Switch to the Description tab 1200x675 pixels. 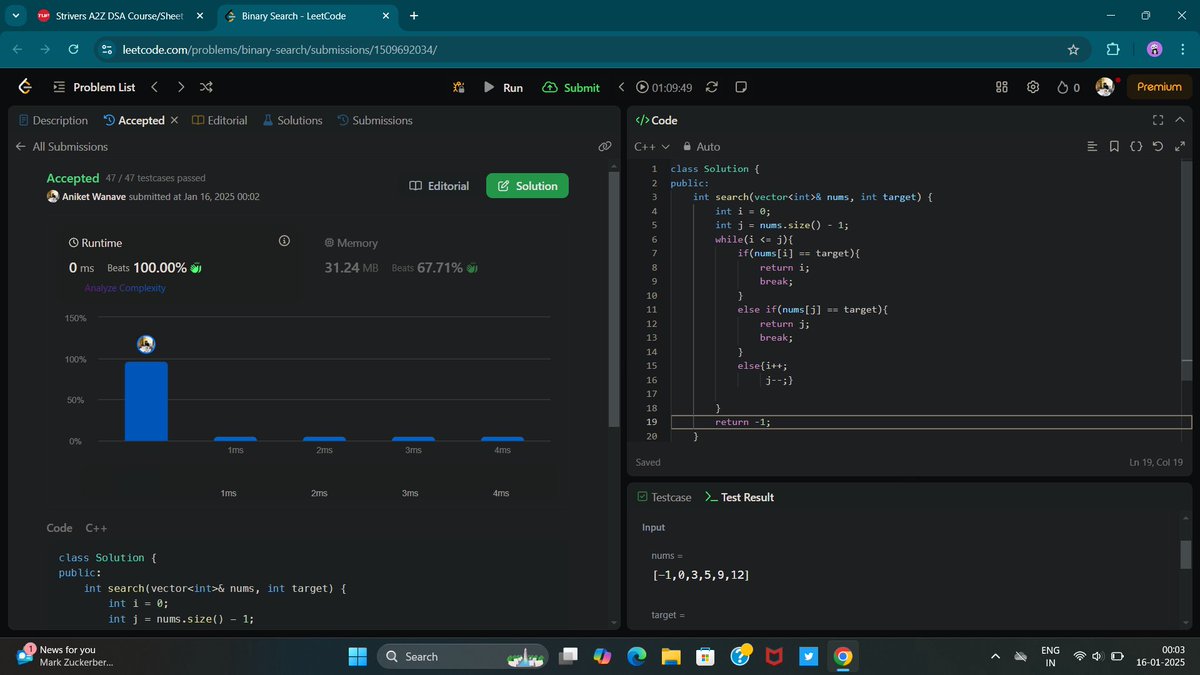[x=53, y=120]
